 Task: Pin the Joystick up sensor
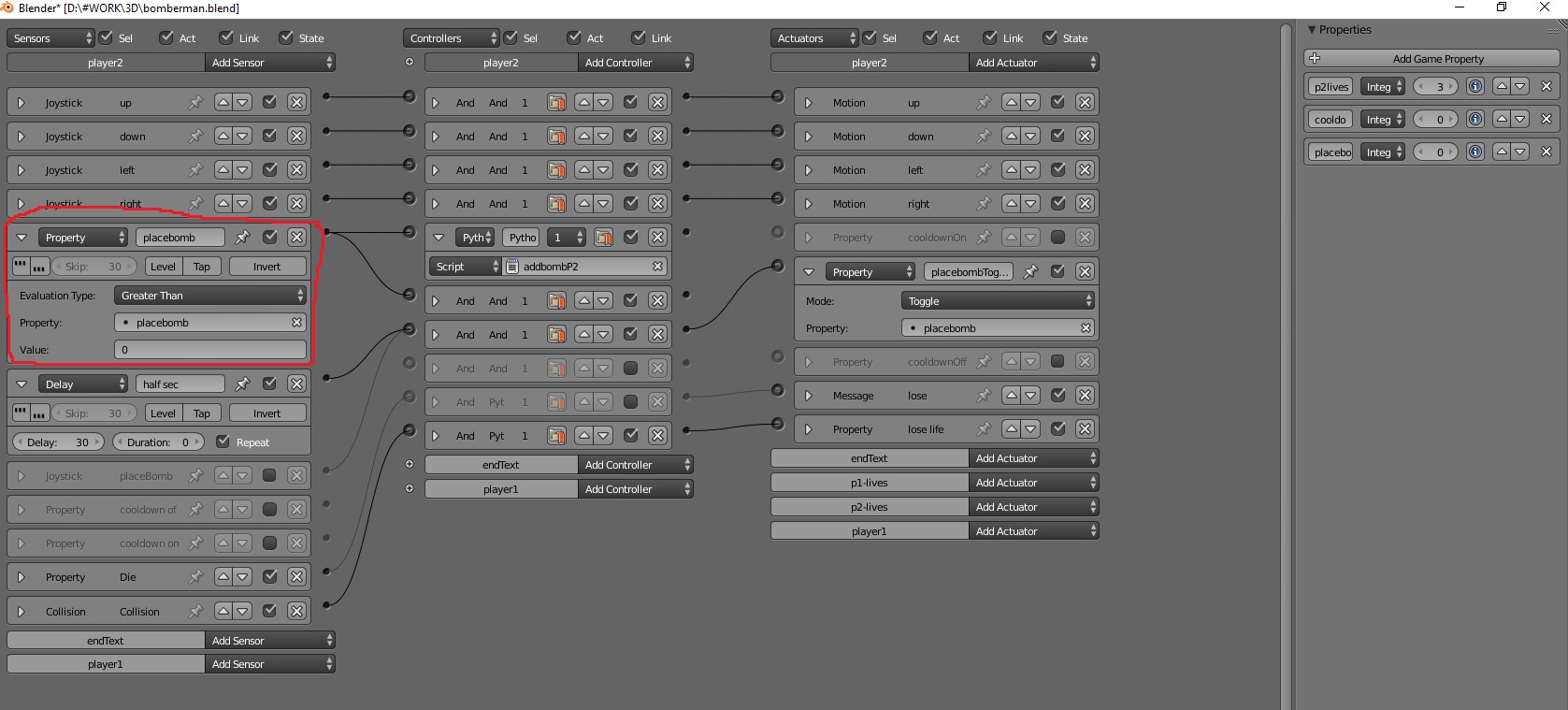(194, 103)
